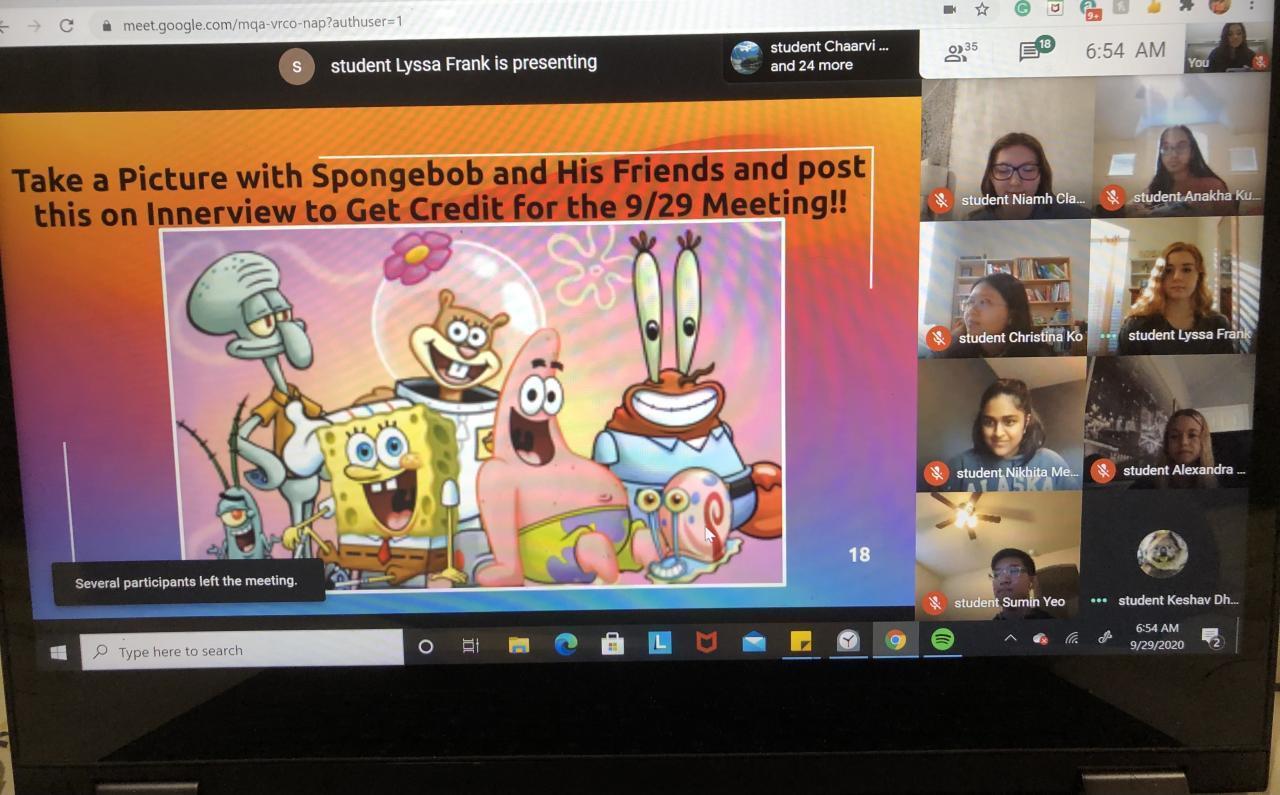Open Sticky Notes from the taskbar

[x=801, y=641]
